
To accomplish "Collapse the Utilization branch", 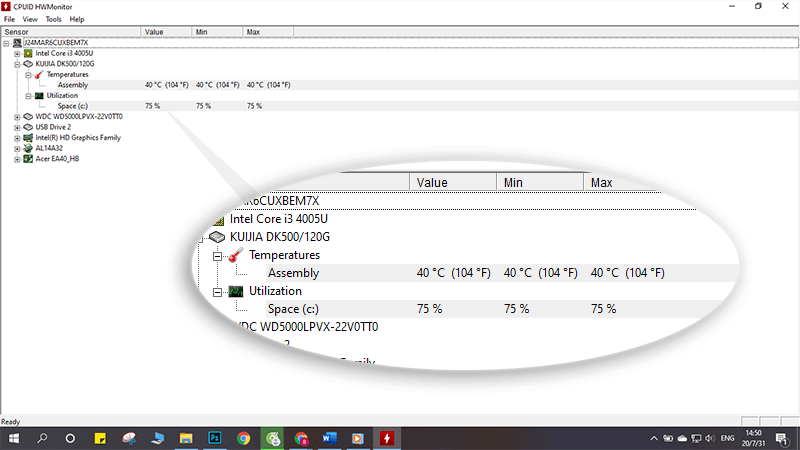I will pos(29,96).
